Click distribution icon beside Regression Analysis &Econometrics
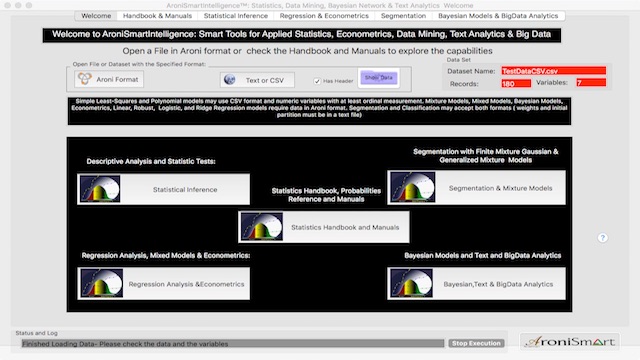 (101, 283)
